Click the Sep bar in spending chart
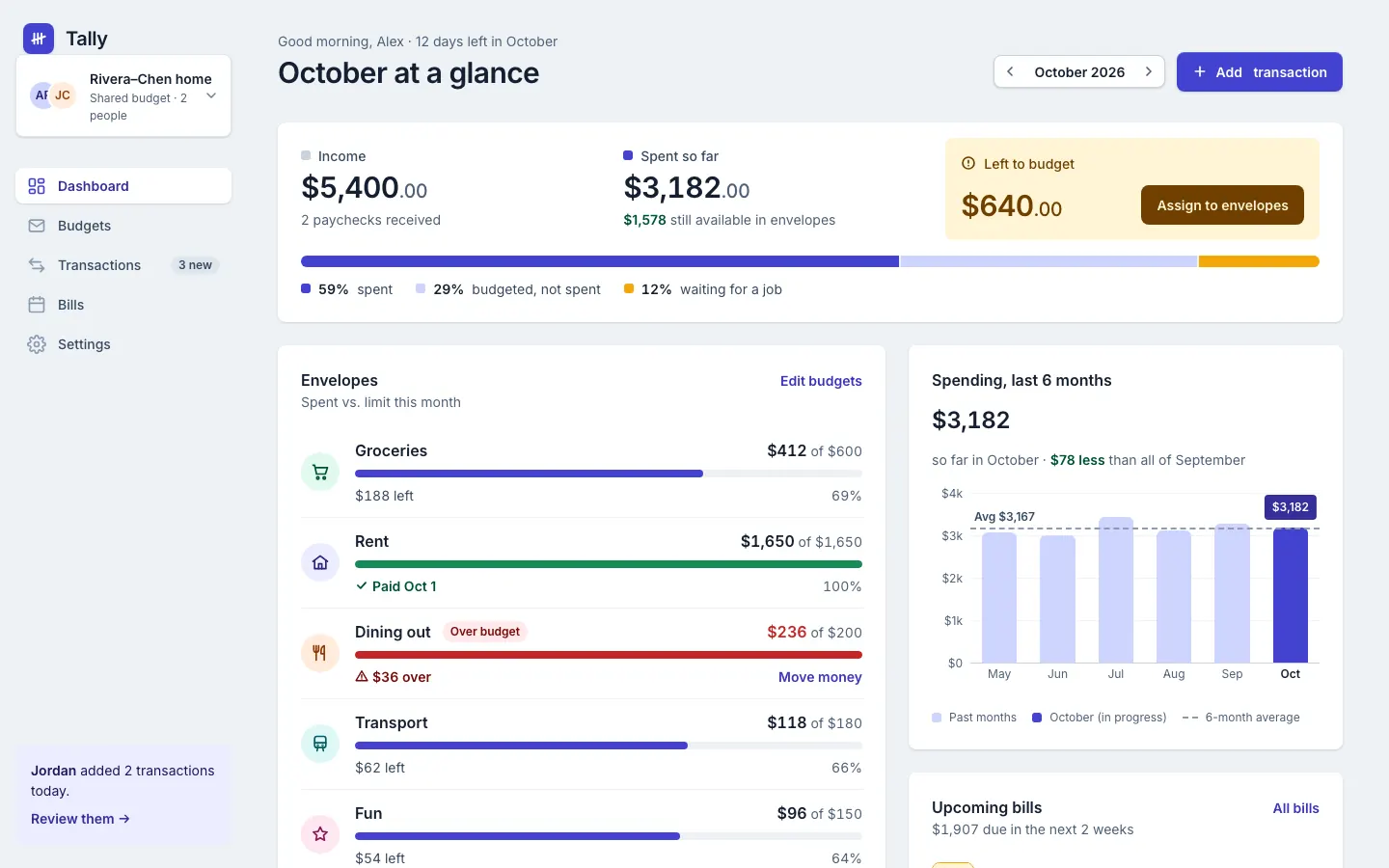The height and width of the screenshot is (868, 1389). pyautogui.click(x=1232, y=593)
